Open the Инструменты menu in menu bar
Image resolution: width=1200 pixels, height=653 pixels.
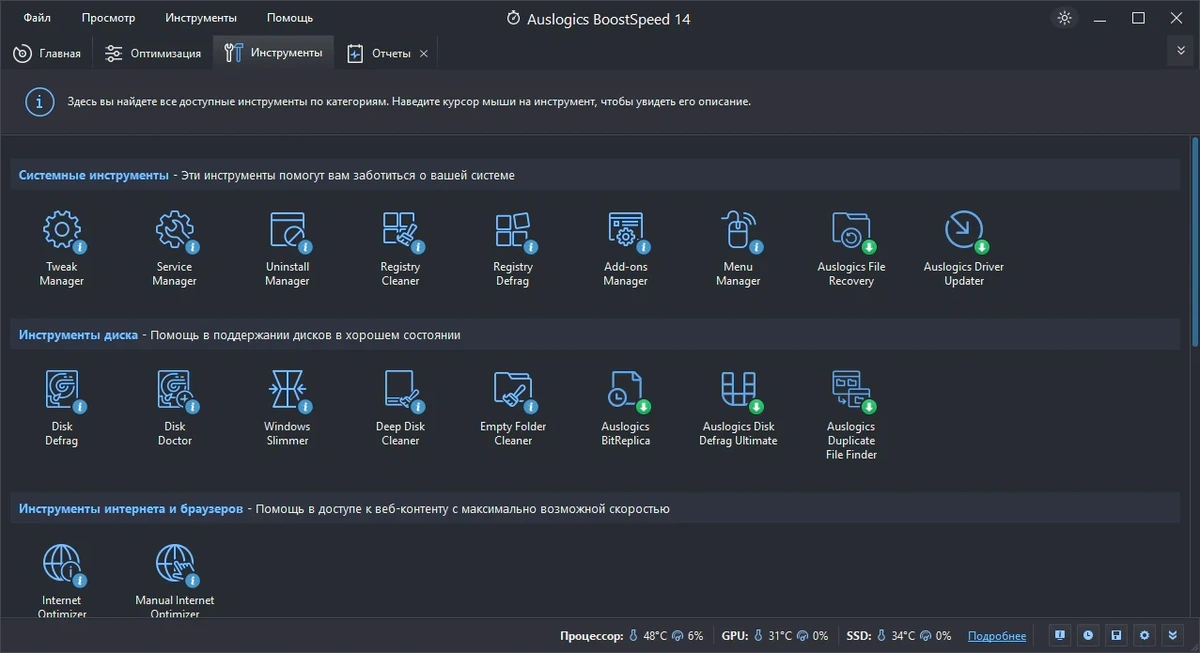pos(201,18)
